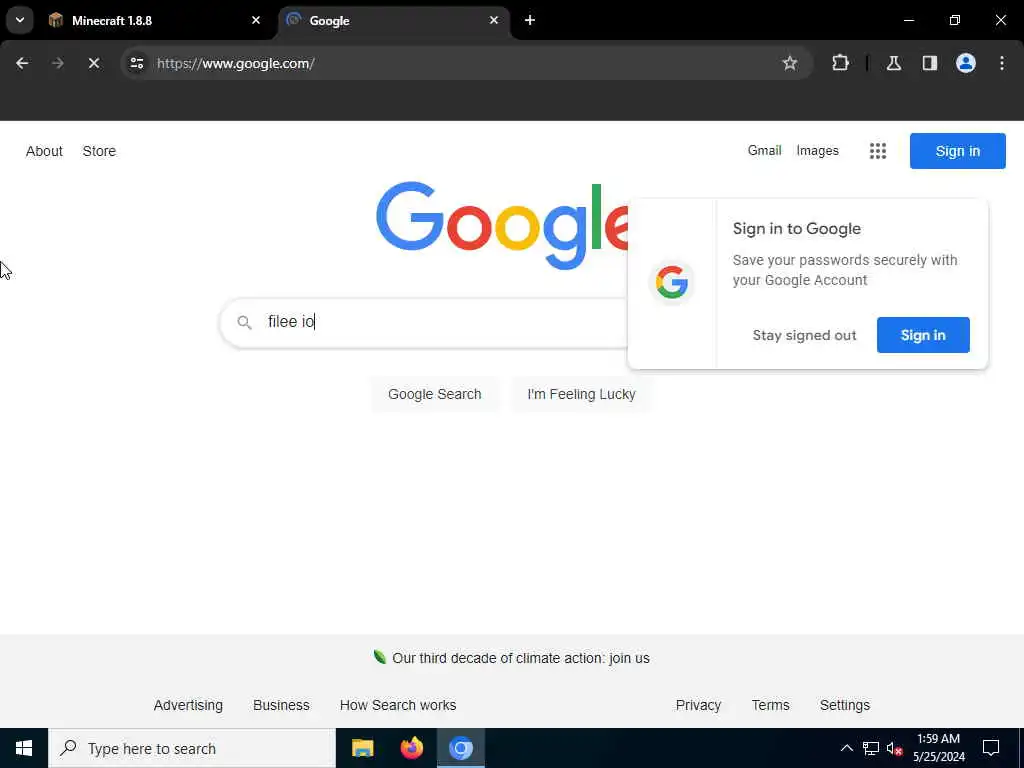
Task: Open the Chrome three-dot menu
Action: pyautogui.click(x=1002, y=63)
